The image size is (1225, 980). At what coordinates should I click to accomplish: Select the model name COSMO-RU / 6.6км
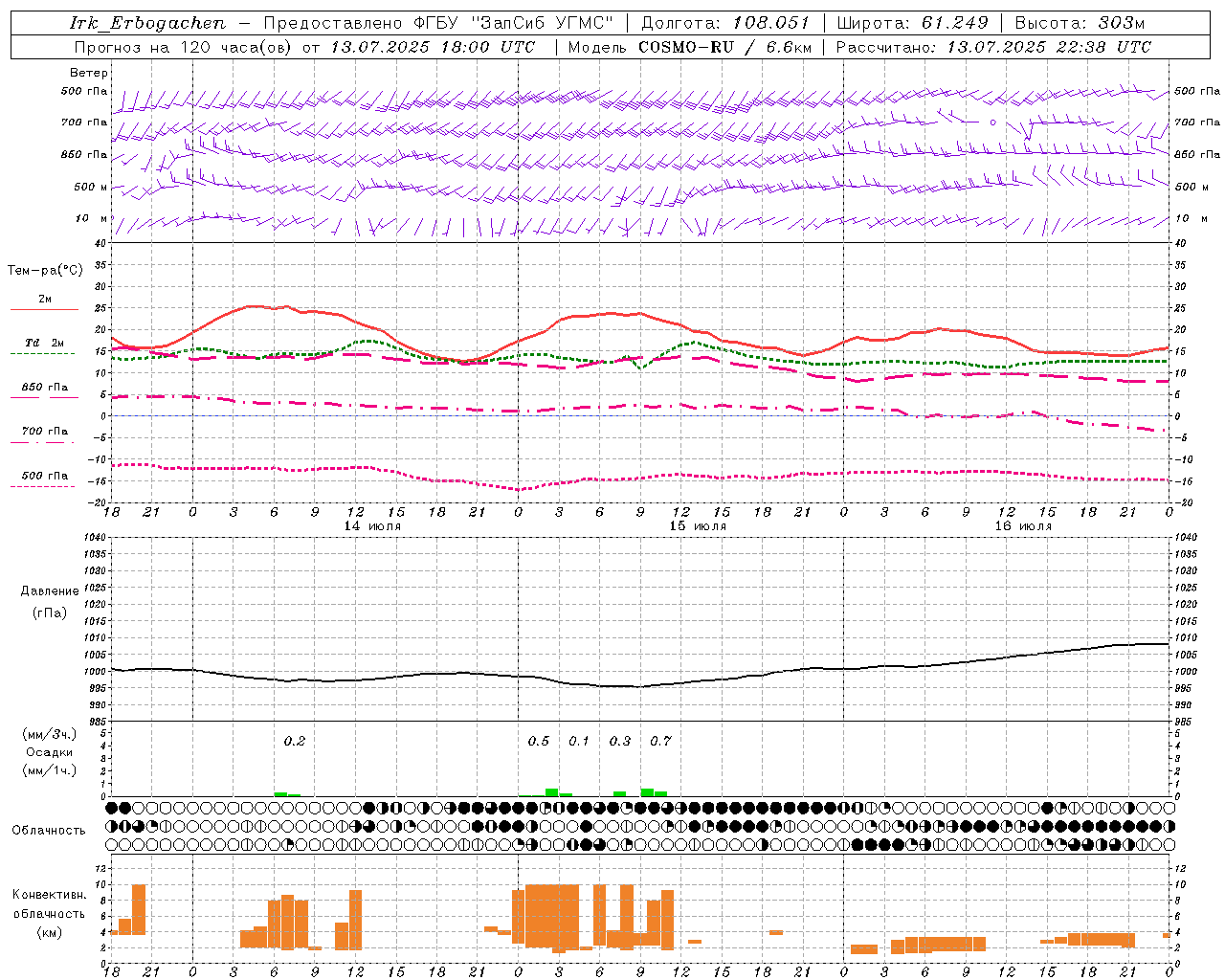click(x=724, y=47)
